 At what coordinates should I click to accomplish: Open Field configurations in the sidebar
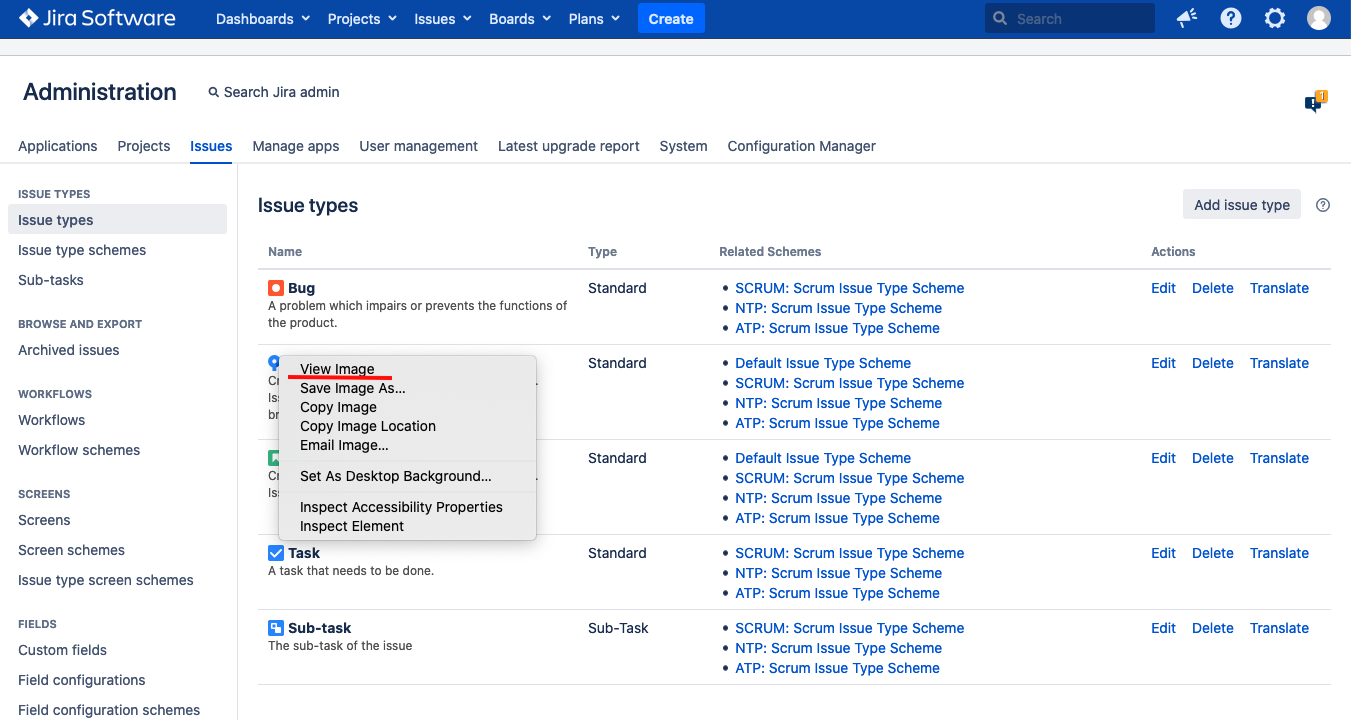point(82,680)
